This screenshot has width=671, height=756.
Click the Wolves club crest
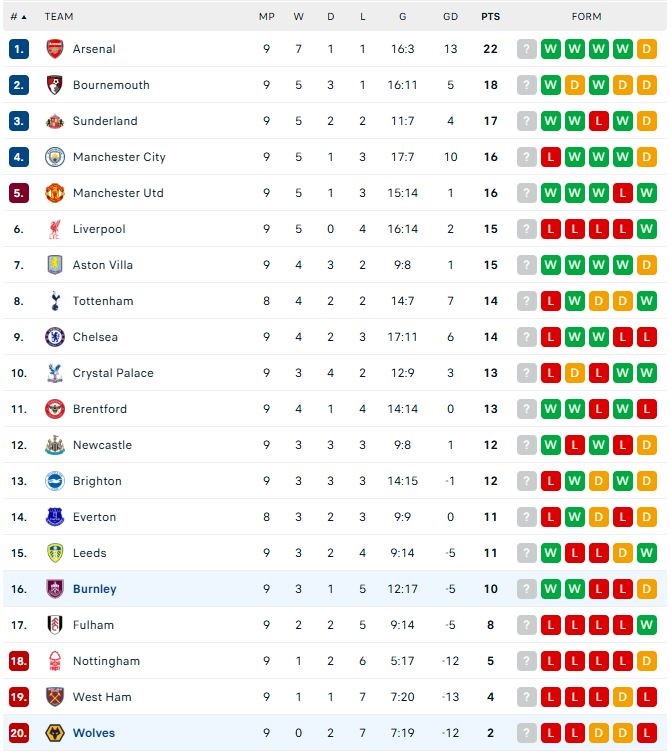(x=54, y=733)
